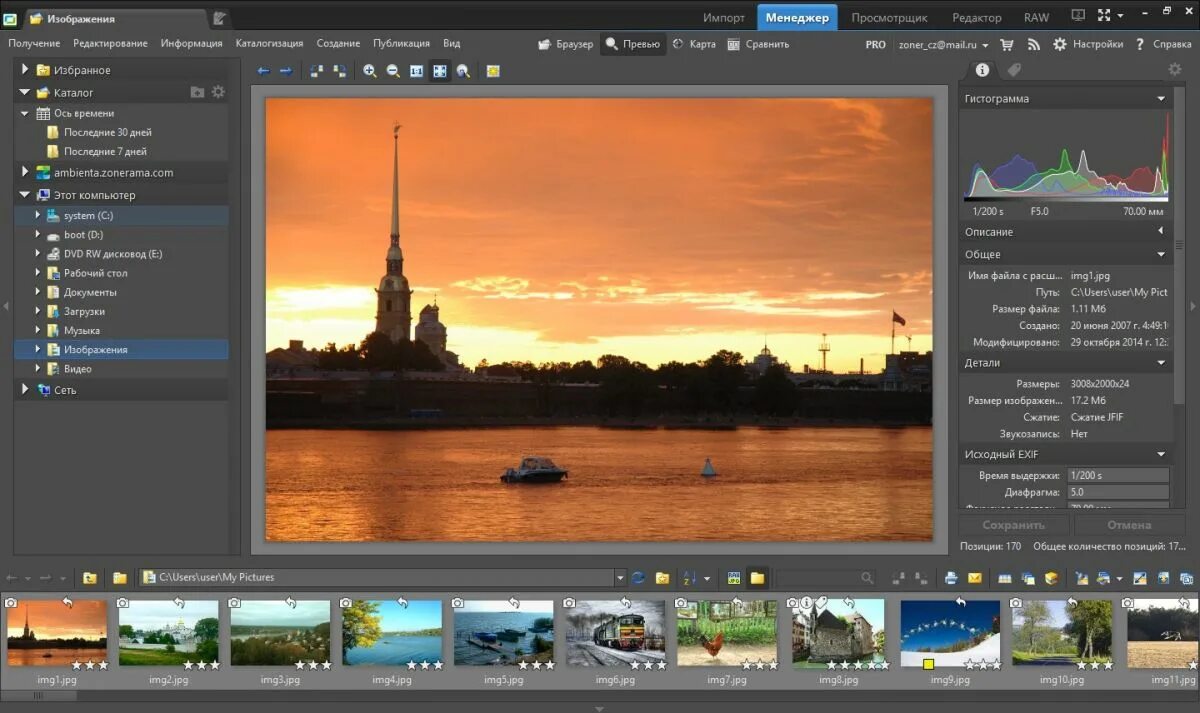Viewport: 1200px width, 713px height.
Task: Refresh the folder with the blue arrows icon
Action: pos(638,578)
